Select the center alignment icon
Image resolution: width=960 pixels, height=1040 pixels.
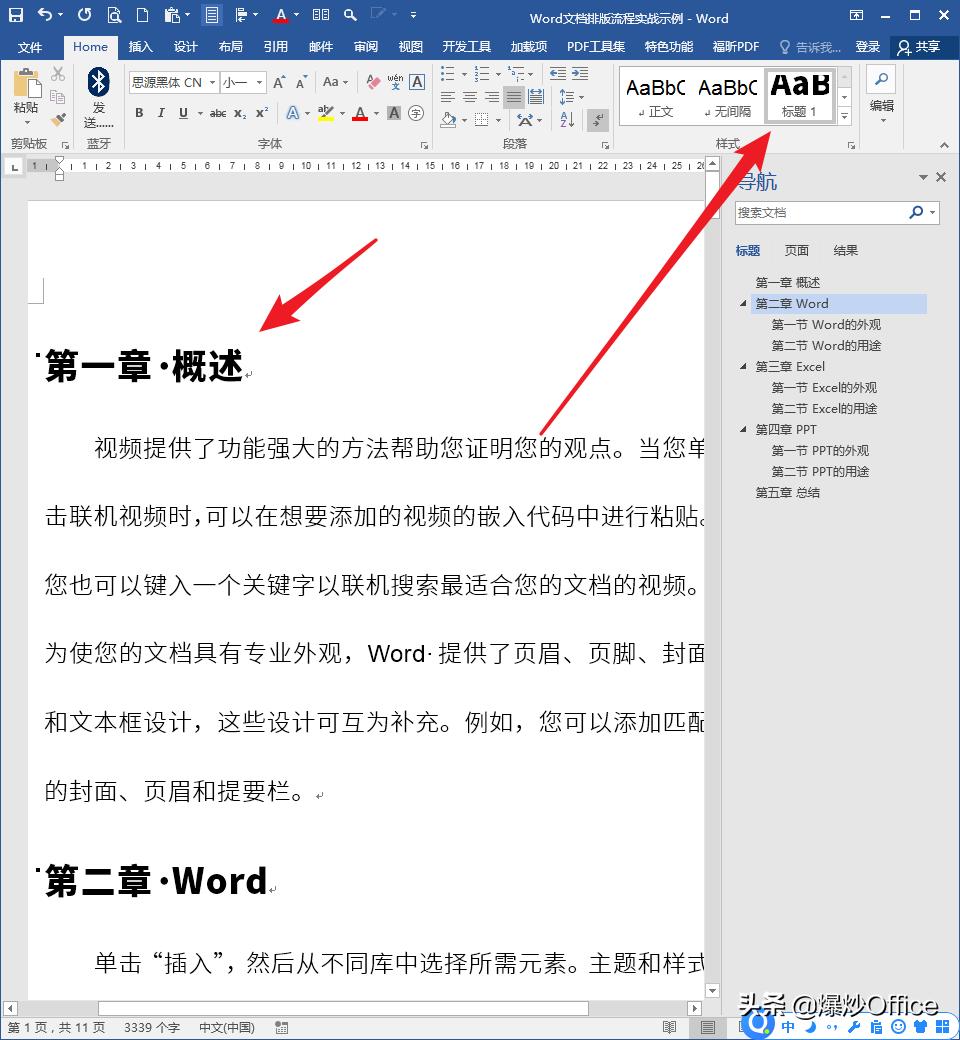click(x=468, y=97)
